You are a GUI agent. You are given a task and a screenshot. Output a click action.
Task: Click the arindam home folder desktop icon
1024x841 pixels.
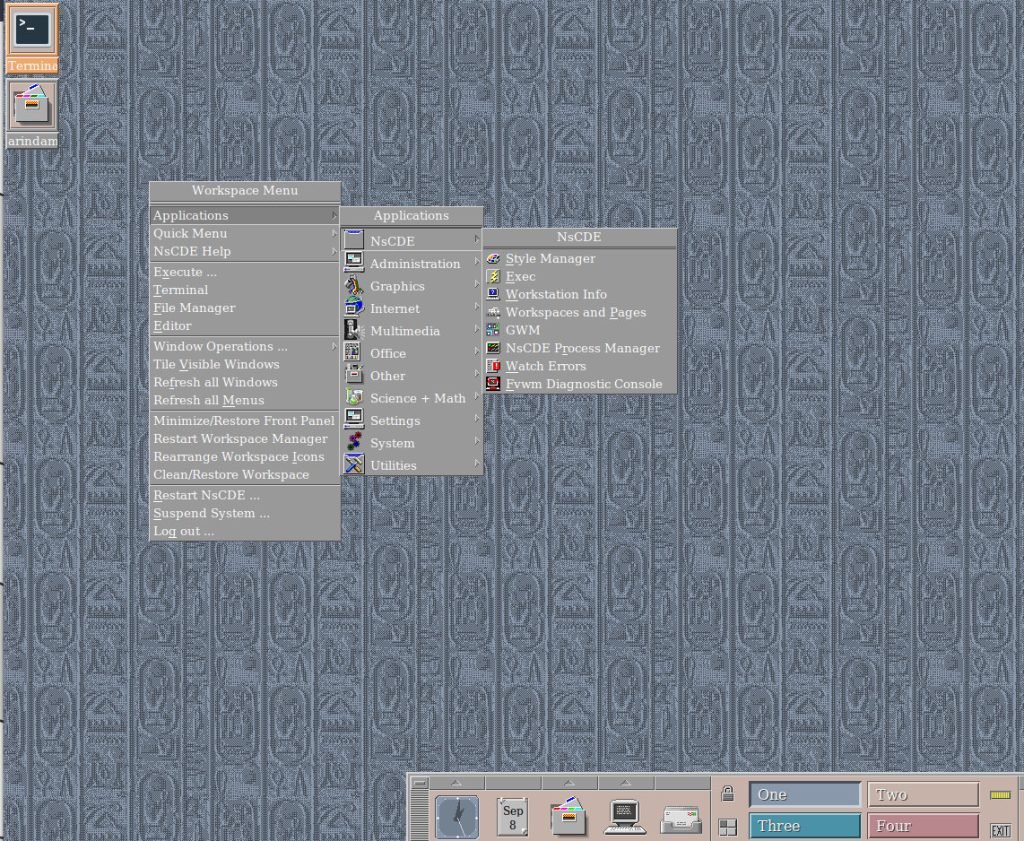click(32, 114)
